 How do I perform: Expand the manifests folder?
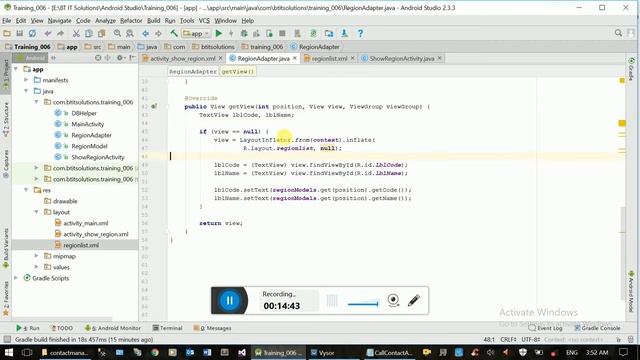(x=26, y=80)
